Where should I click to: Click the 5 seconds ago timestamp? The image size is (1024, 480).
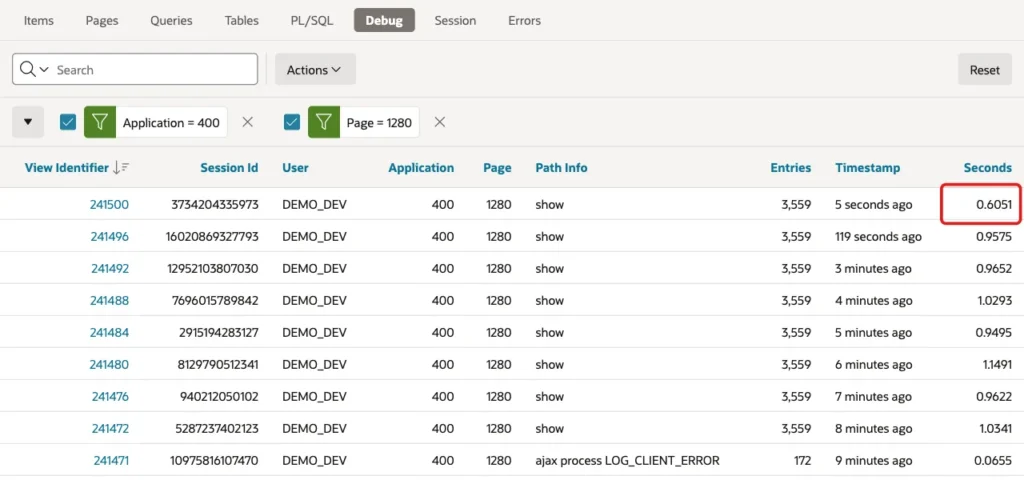873,204
